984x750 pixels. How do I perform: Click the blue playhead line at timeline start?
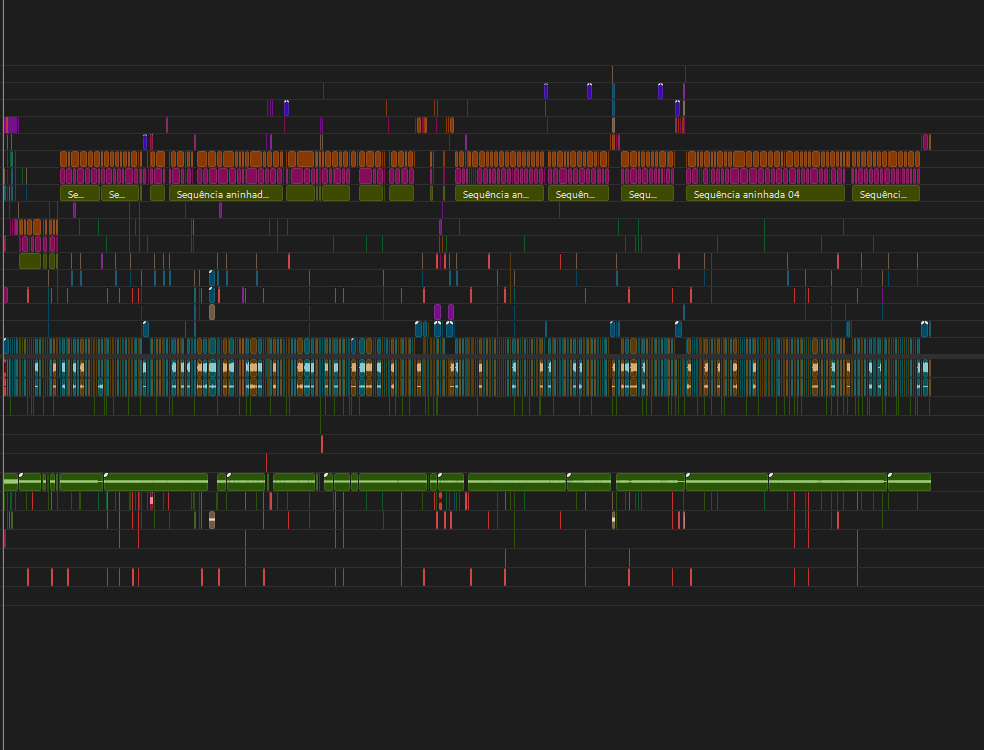3,377
